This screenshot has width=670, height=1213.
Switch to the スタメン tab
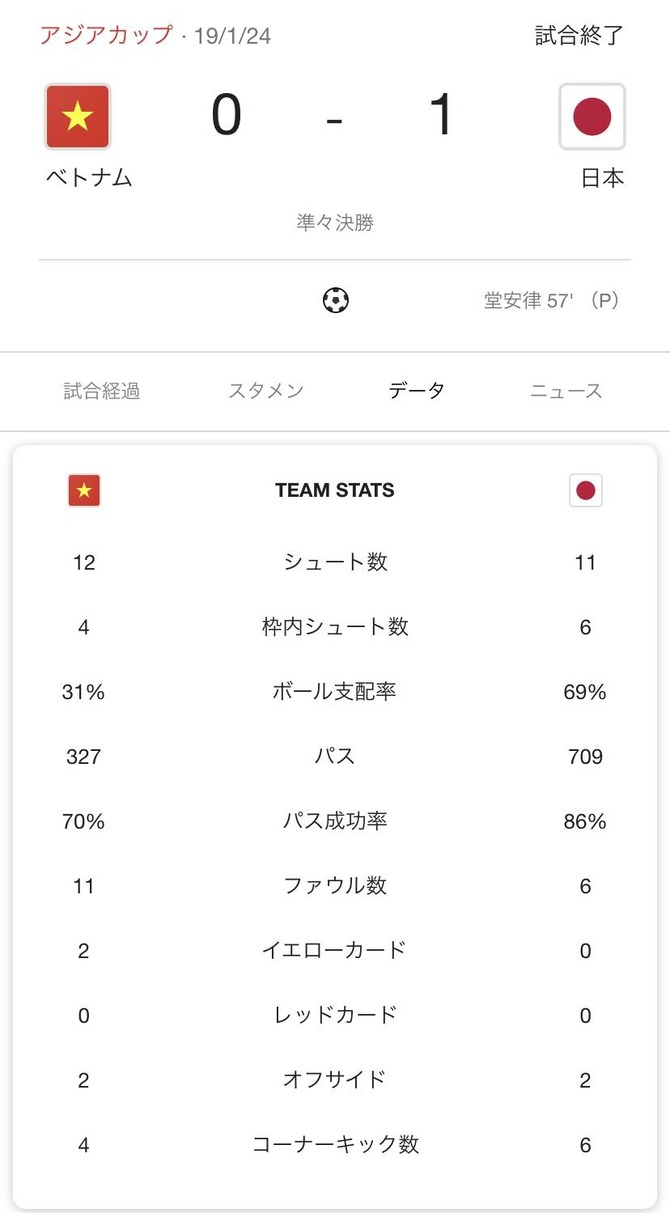tap(265, 391)
